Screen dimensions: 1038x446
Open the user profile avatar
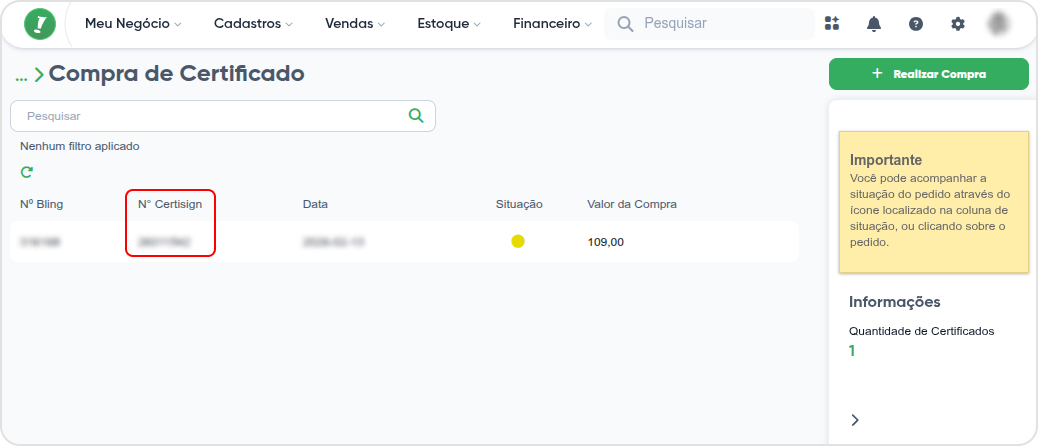coord(998,24)
